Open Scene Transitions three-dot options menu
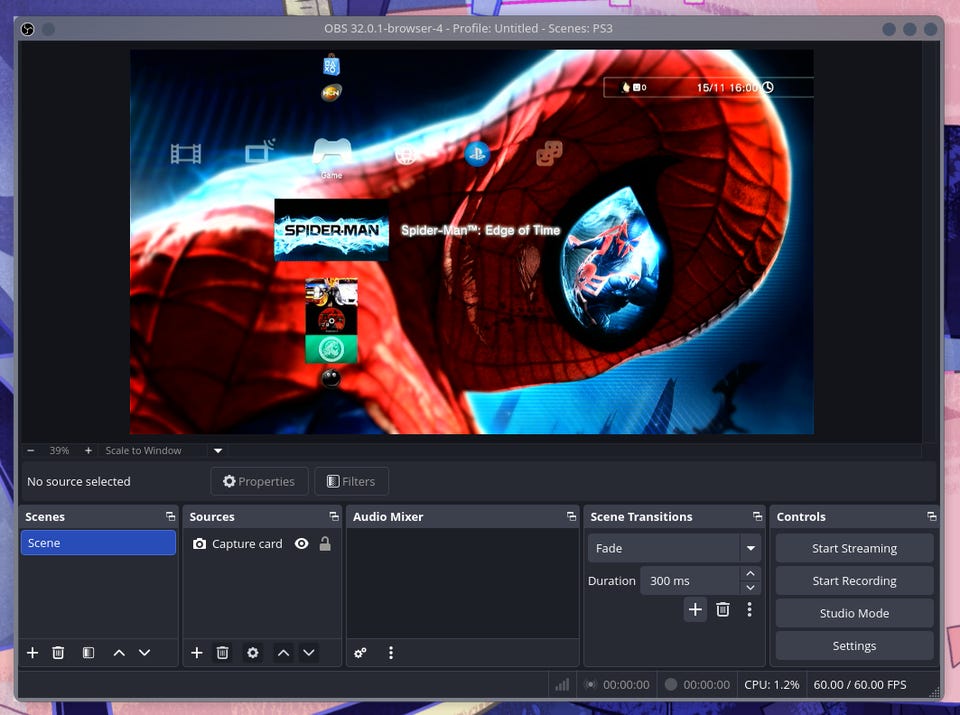960x715 pixels. tap(749, 609)
